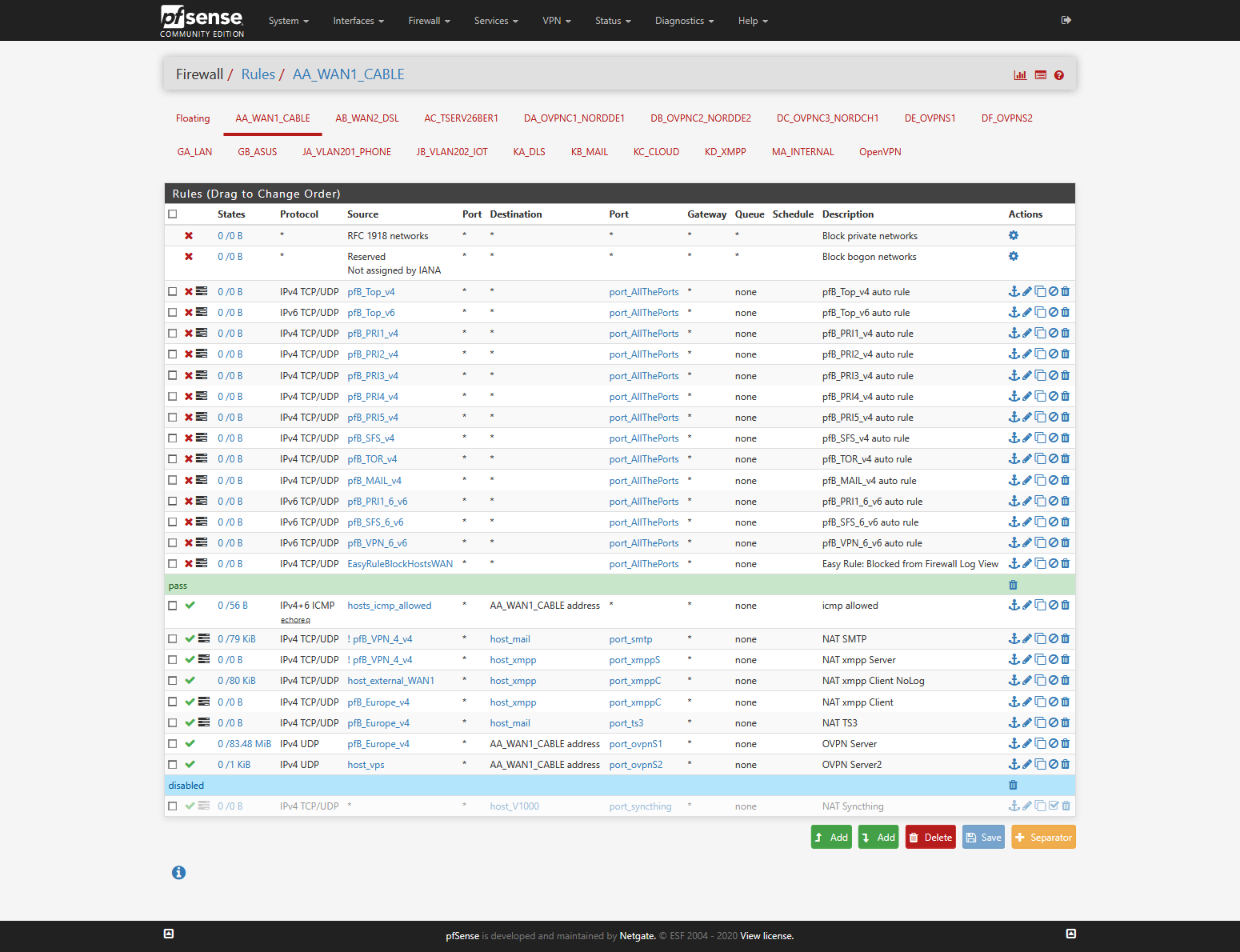Delete the green 'pass' separator
This screenshot has width=1240, height=952.
(1013, 585)
